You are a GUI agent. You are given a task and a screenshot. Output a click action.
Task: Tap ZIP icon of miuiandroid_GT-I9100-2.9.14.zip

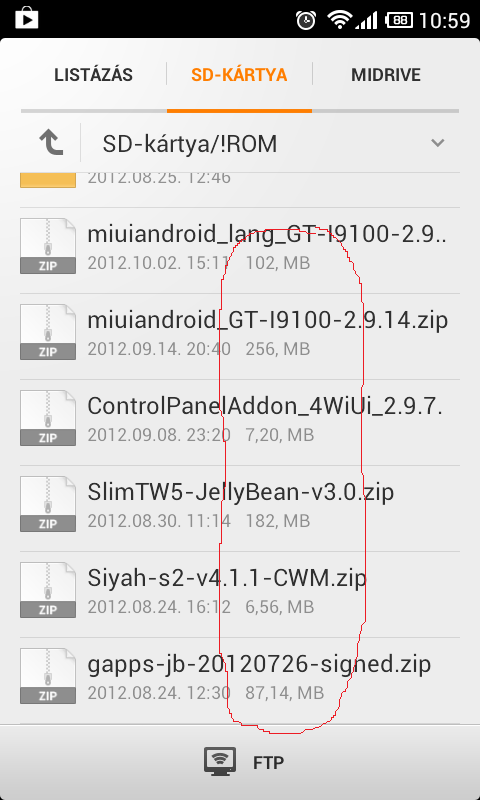[x=48, y=332]
